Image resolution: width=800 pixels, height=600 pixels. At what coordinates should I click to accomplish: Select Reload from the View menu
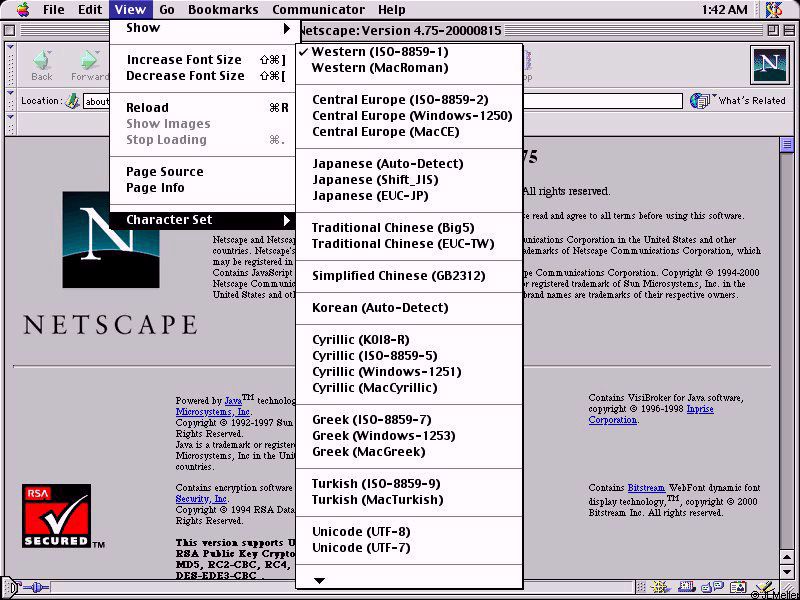click(x=203, y=108)
